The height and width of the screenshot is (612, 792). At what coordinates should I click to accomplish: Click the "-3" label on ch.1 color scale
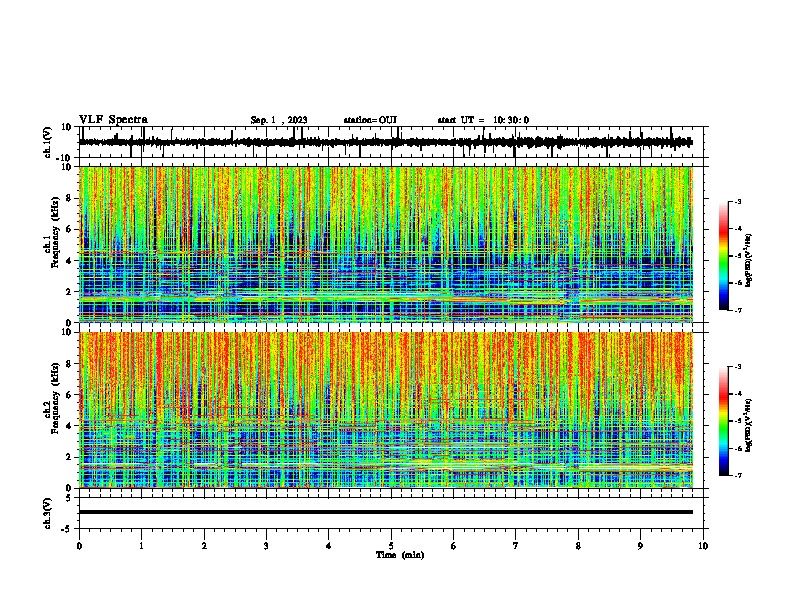coord(738,201)
